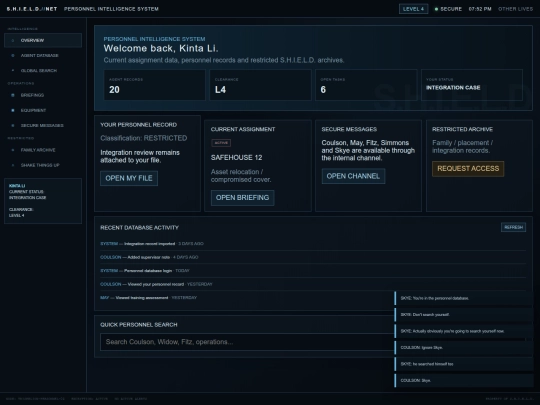
Task: Click the green Secure status dot
Action: click(x=436, y=9)
